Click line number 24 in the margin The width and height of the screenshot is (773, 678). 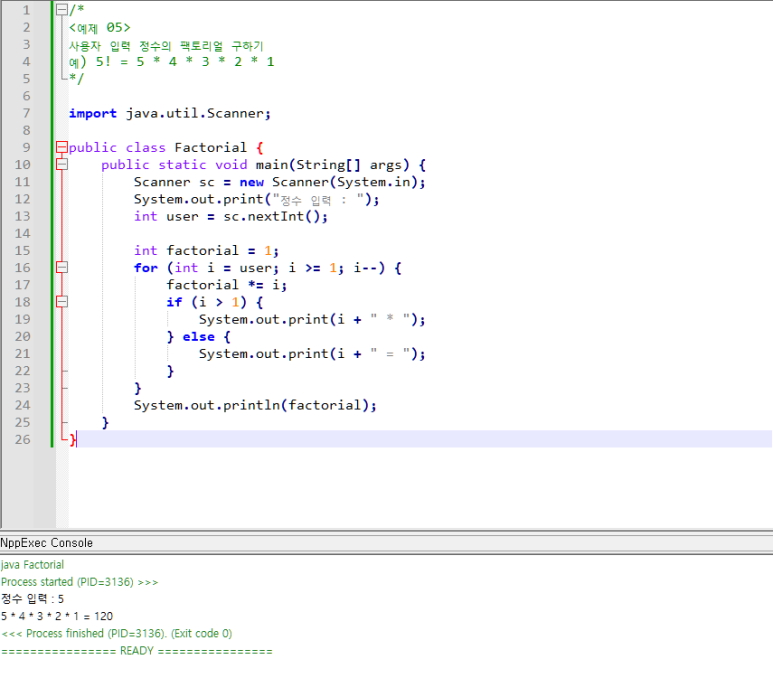[x=22, y=405]
